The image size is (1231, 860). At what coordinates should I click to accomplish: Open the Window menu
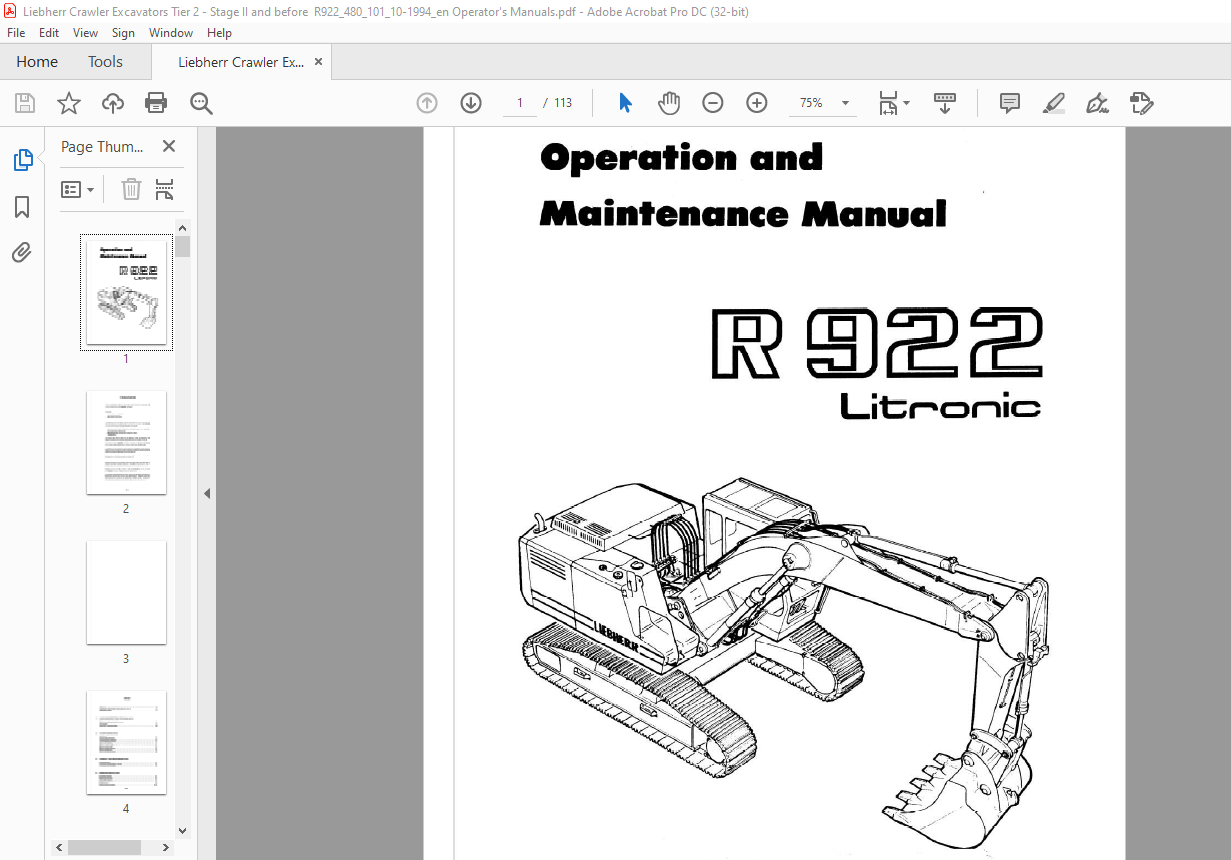171,33
